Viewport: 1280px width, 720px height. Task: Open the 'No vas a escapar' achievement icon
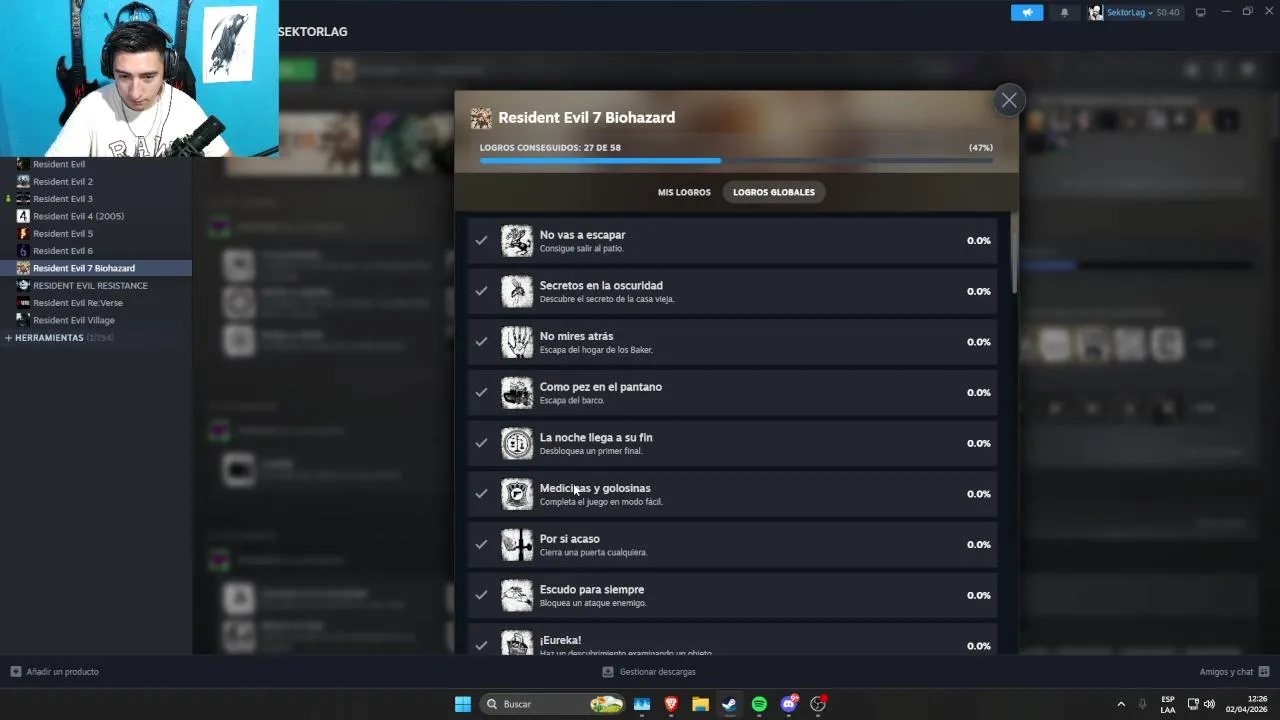point(517,241)
